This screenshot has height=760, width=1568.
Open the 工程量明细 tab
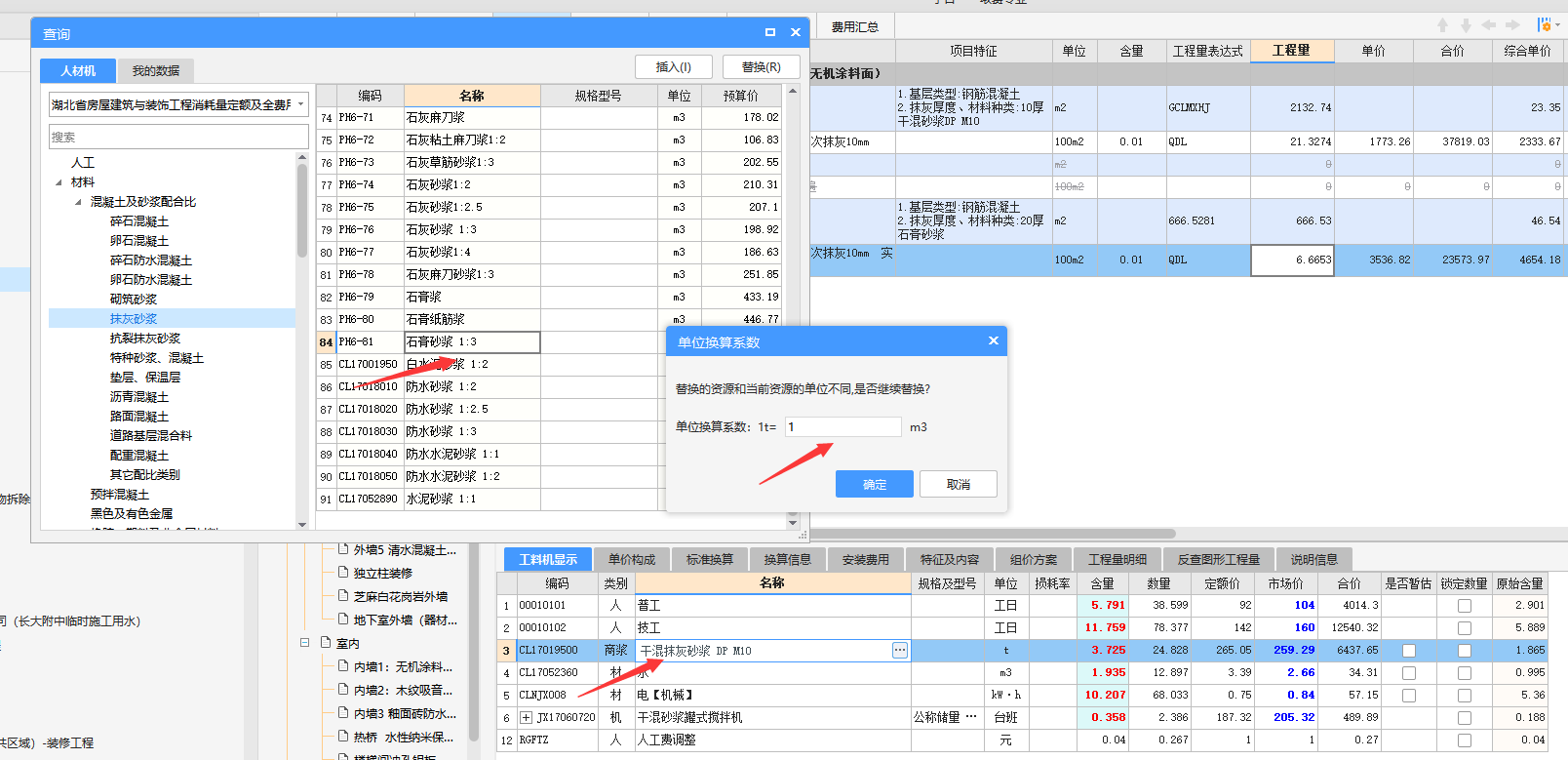pos(1117,559)
